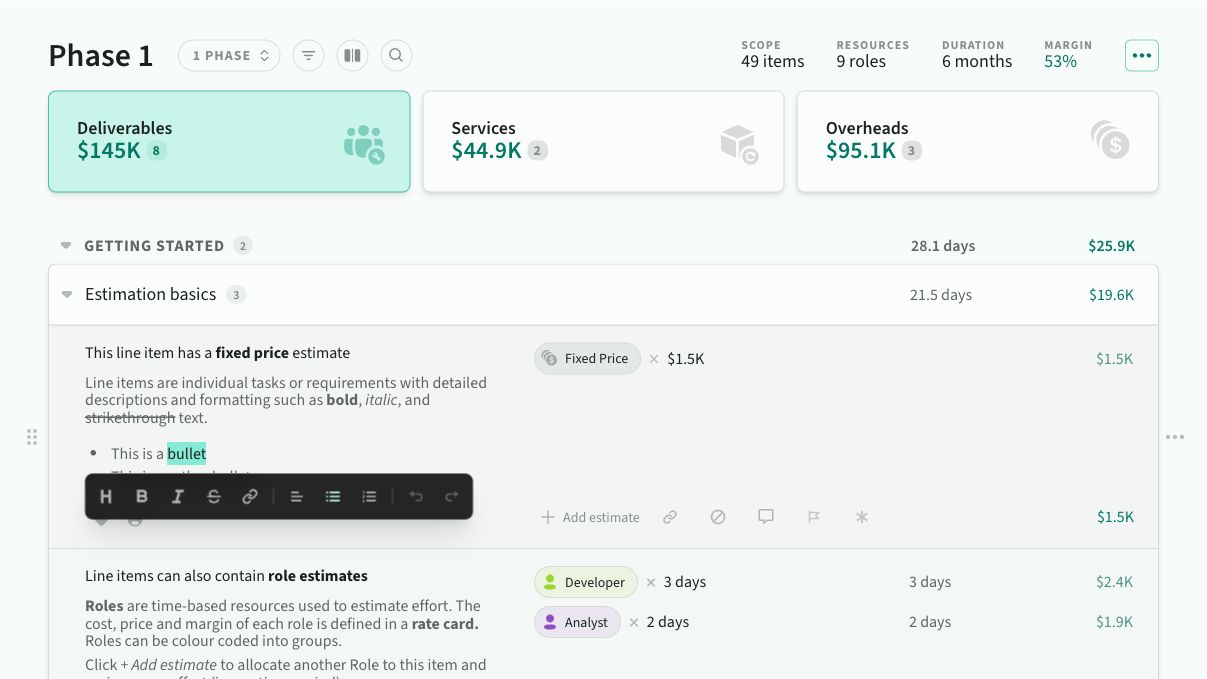1207x679 pixels.
Task: Collapse the GETTING STARTED section
Action: (66, 246)
